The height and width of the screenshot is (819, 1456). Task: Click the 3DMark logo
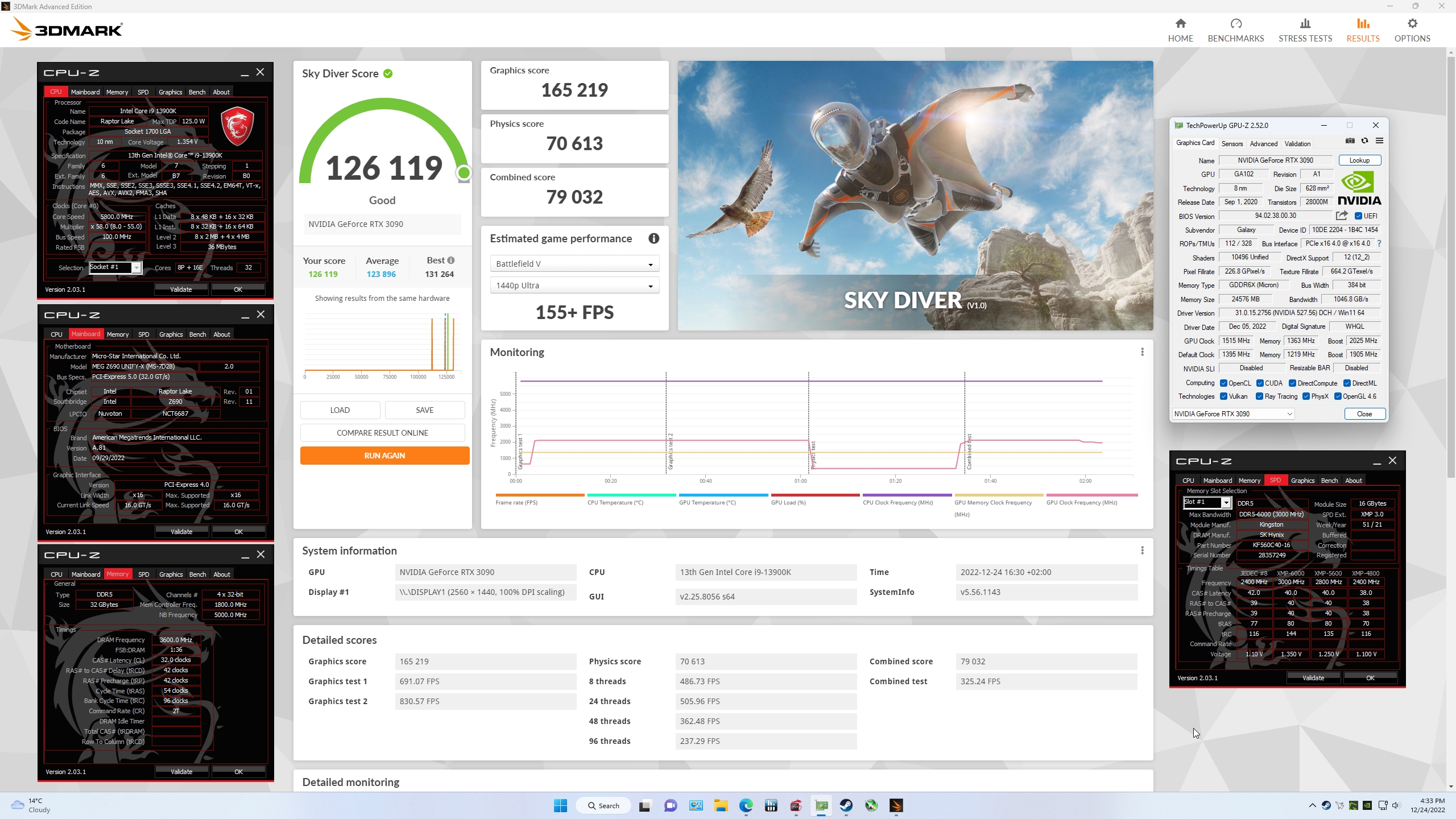(67, 29)
